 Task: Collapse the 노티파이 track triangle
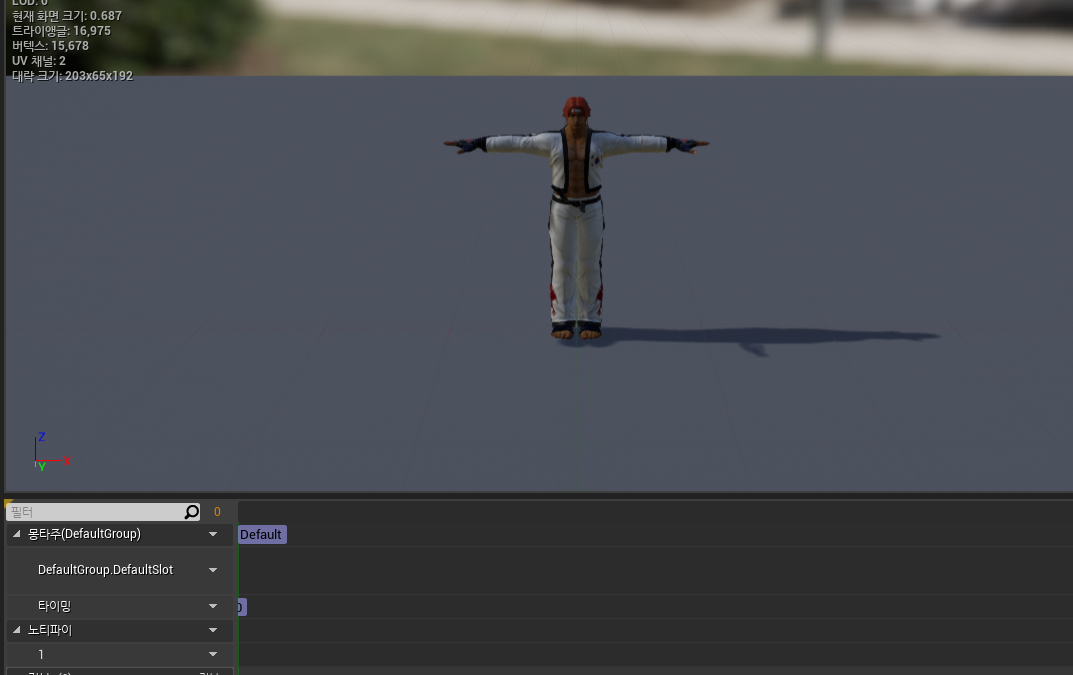coord(16,630)
